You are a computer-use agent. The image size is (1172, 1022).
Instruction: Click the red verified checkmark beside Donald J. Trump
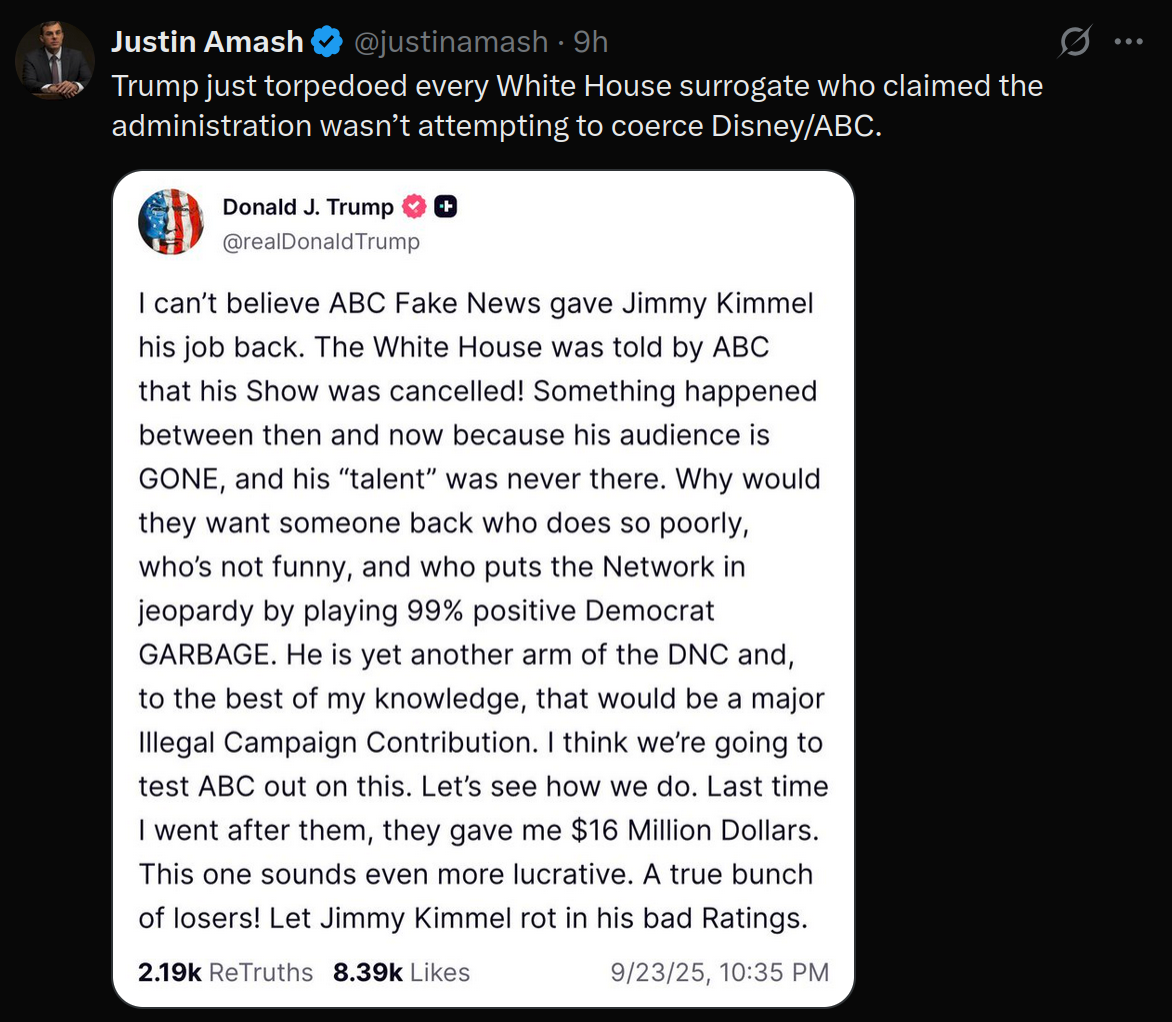(414, 207)
